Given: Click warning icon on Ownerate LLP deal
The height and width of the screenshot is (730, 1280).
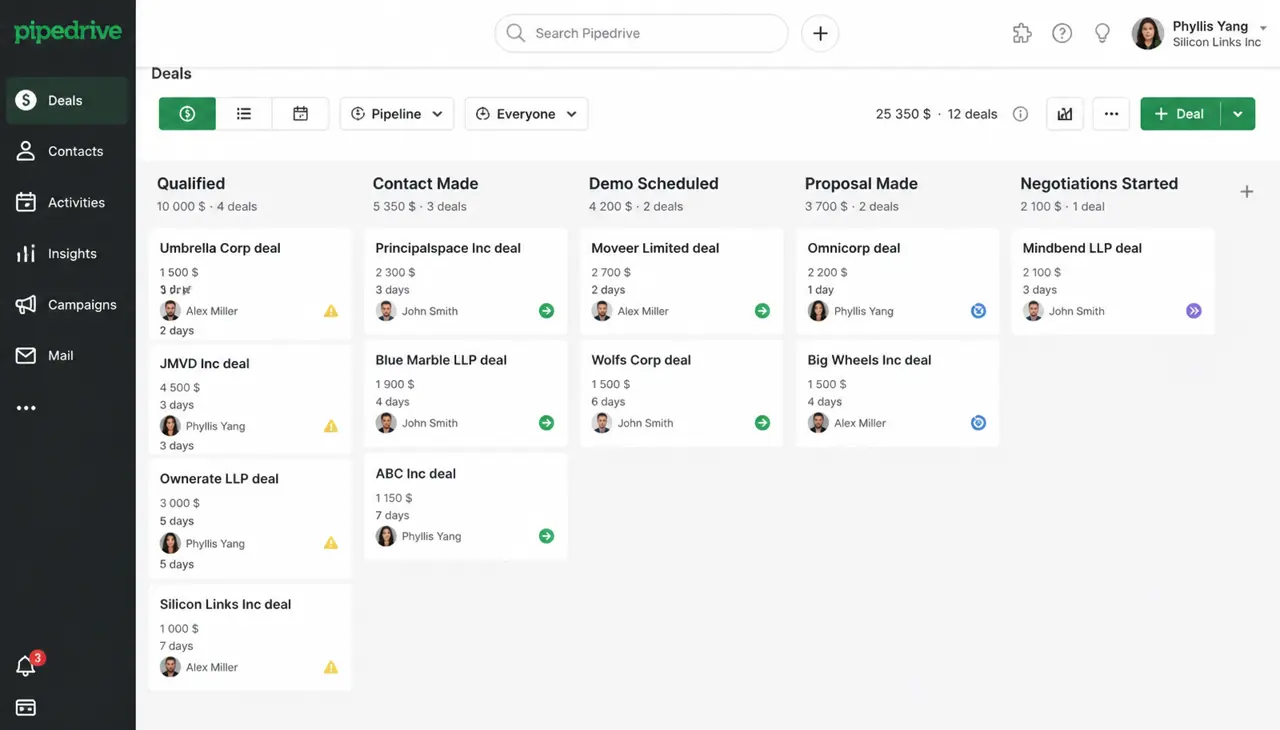Looking at the screenshot, I should pos(331,544).
